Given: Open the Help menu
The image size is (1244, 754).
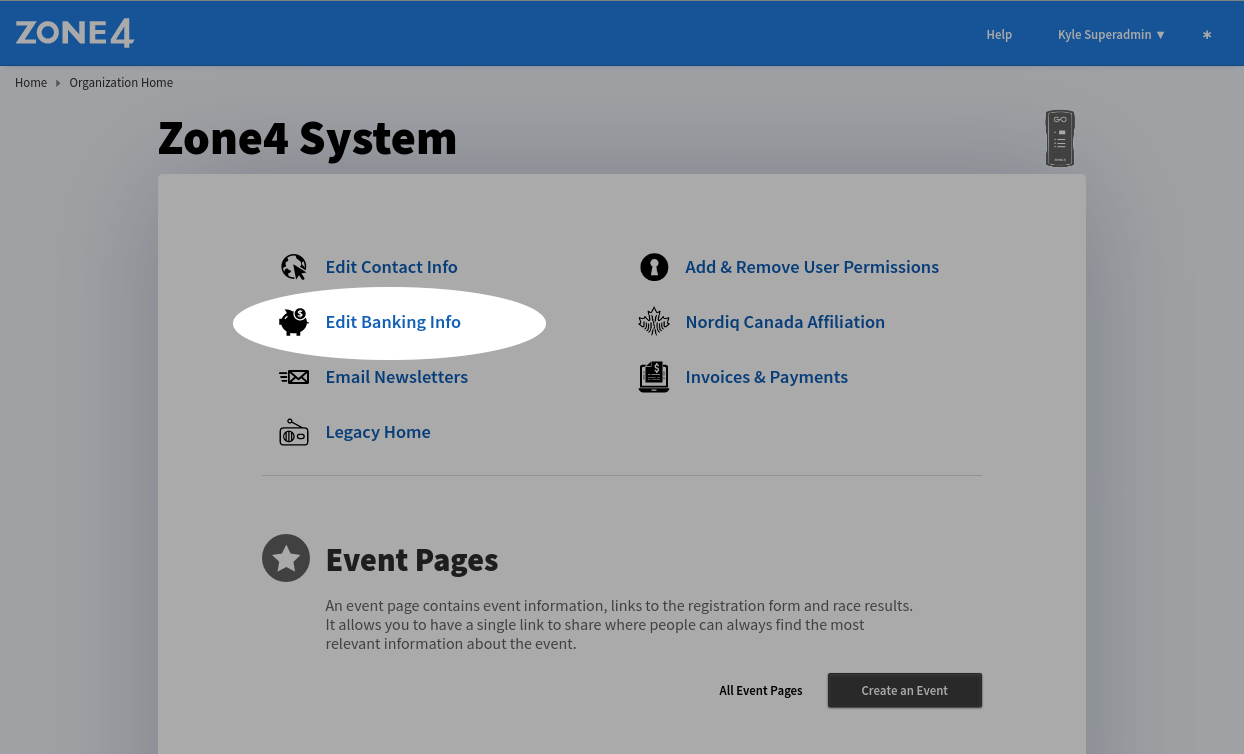Looking at the screenshot, I should [998, 34].
